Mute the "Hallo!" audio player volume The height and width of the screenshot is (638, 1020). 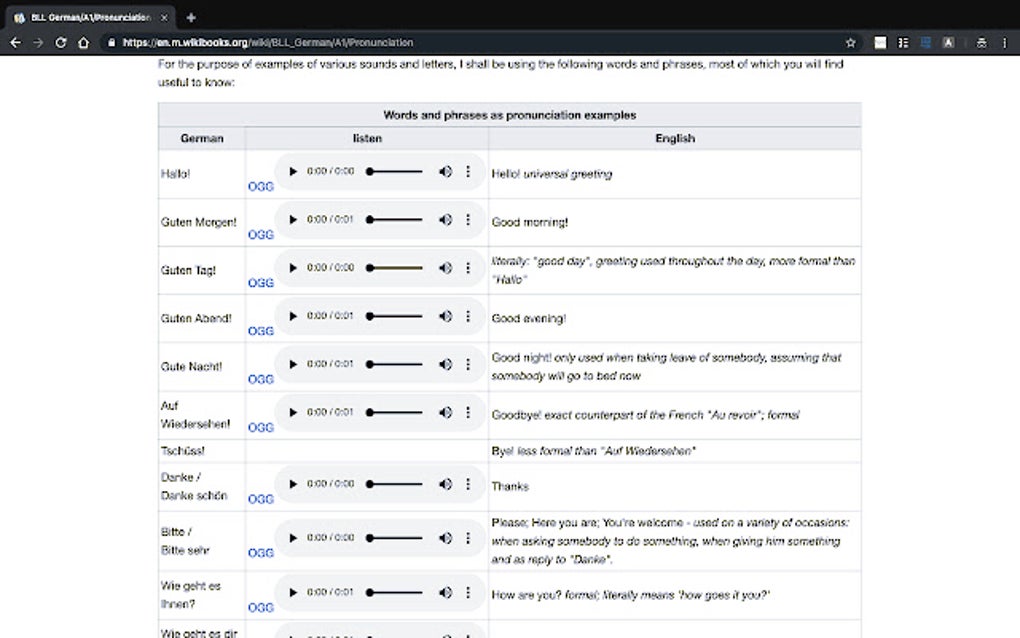pos(446,171)
